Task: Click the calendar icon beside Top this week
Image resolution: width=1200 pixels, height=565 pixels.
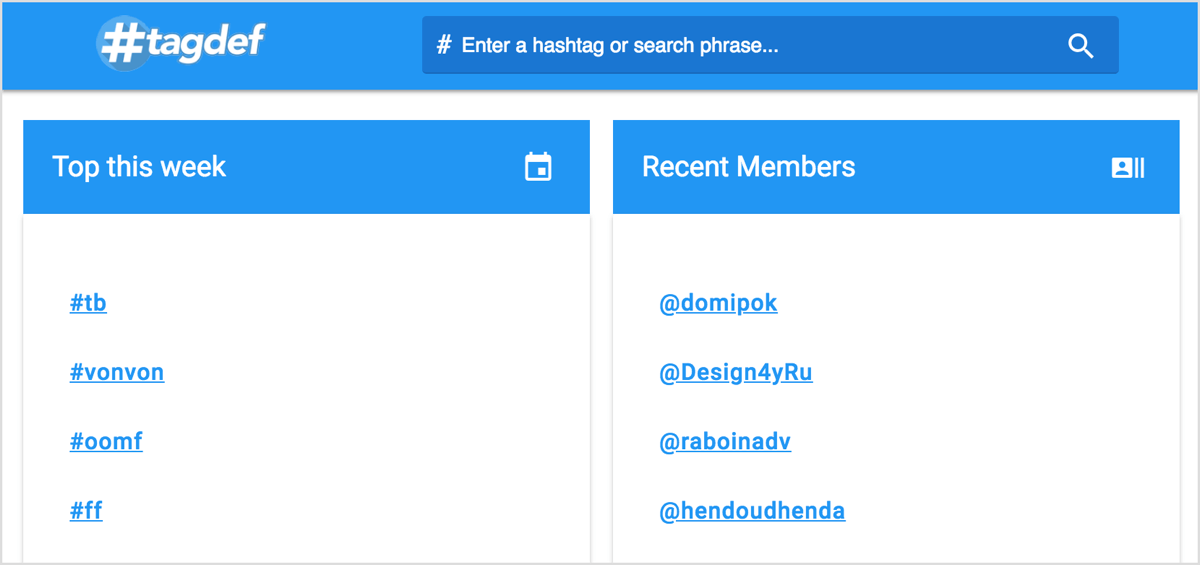Action: coord(538,167)
